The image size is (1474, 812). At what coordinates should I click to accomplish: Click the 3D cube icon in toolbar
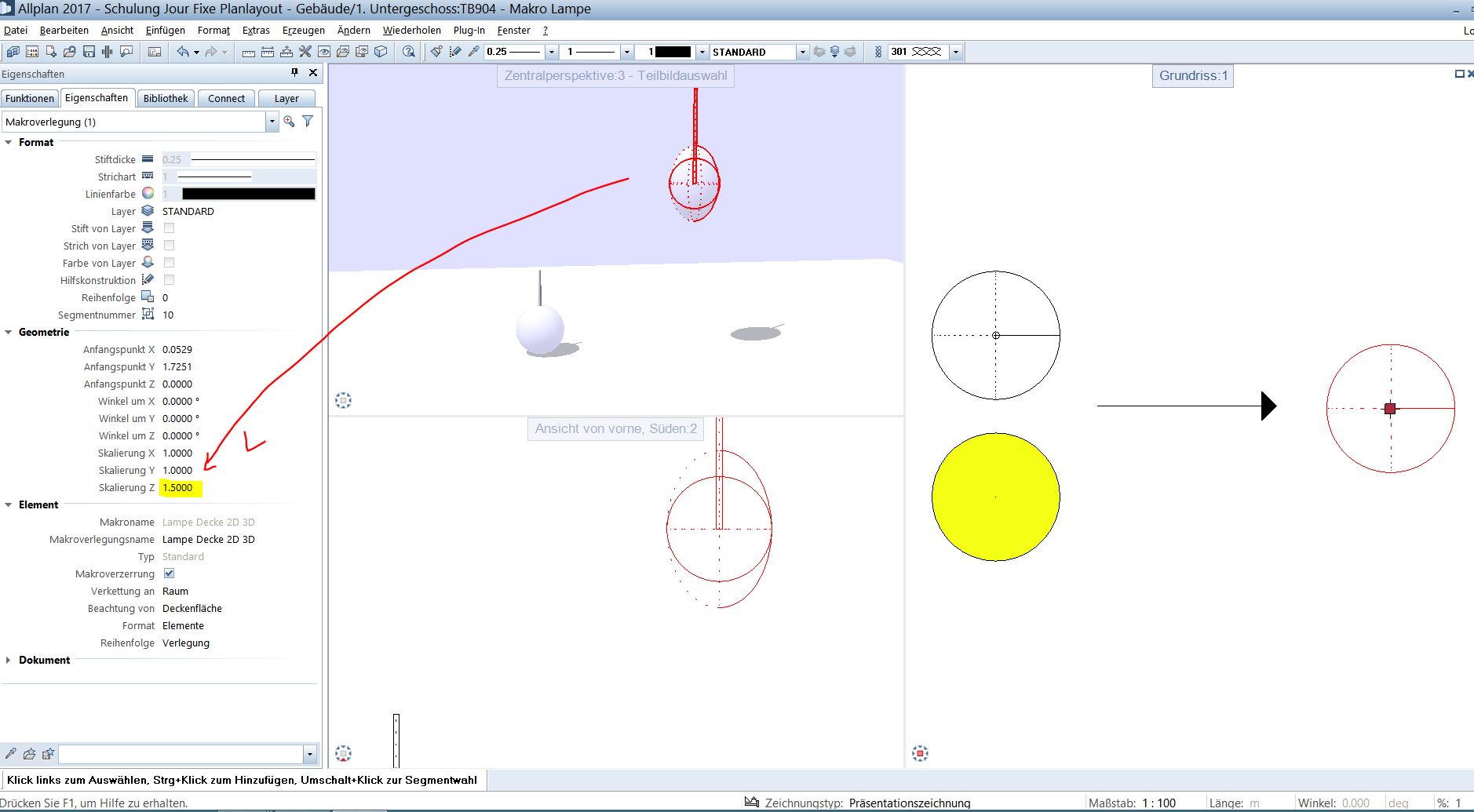pyautogui.click(x=381, y=52)
